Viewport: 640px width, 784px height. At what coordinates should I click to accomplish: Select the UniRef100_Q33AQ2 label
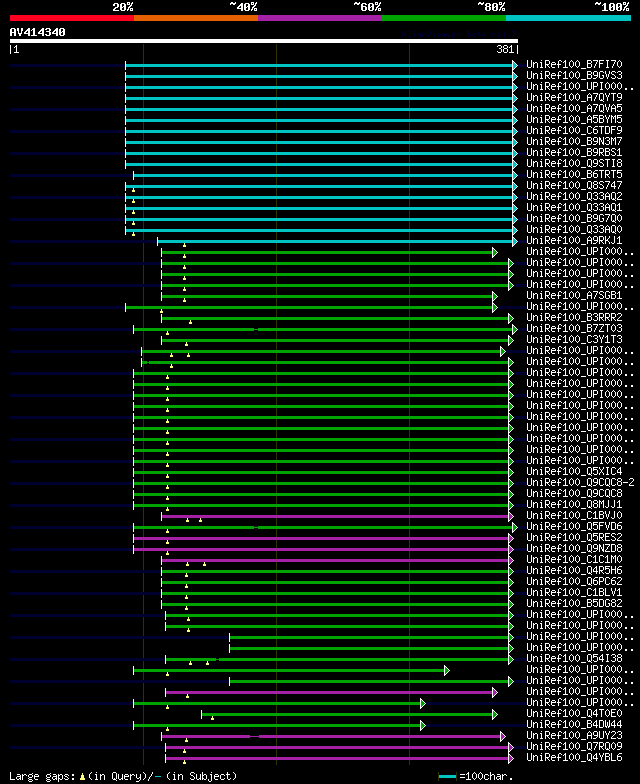point(574,196)
